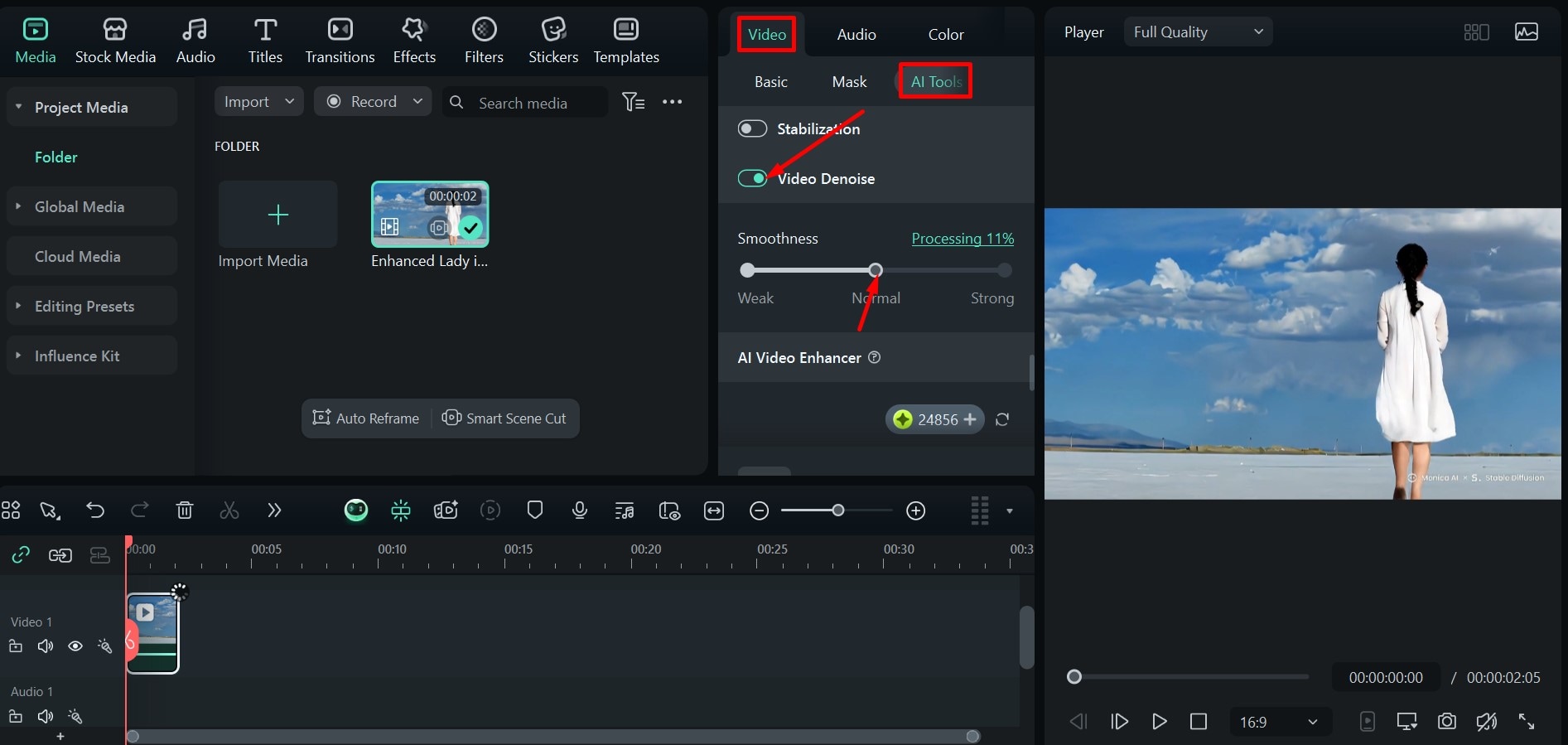Refresh AI credits with the circular arrow icon

(x=1002, y=419)
